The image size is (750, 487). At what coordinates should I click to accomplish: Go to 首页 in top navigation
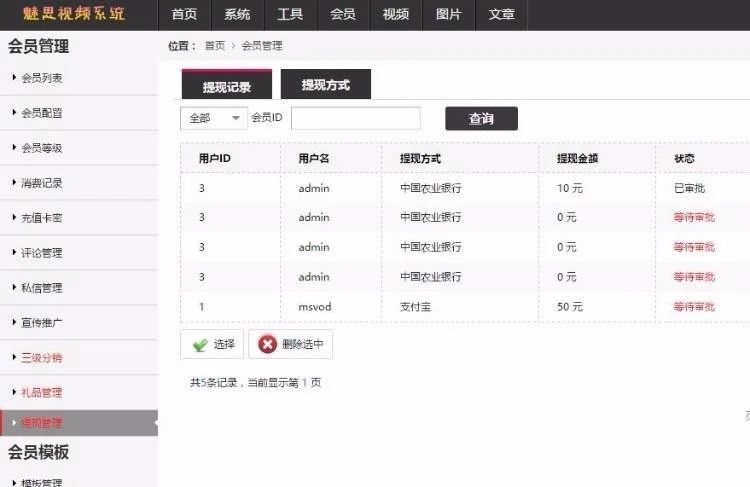point(184,14)
